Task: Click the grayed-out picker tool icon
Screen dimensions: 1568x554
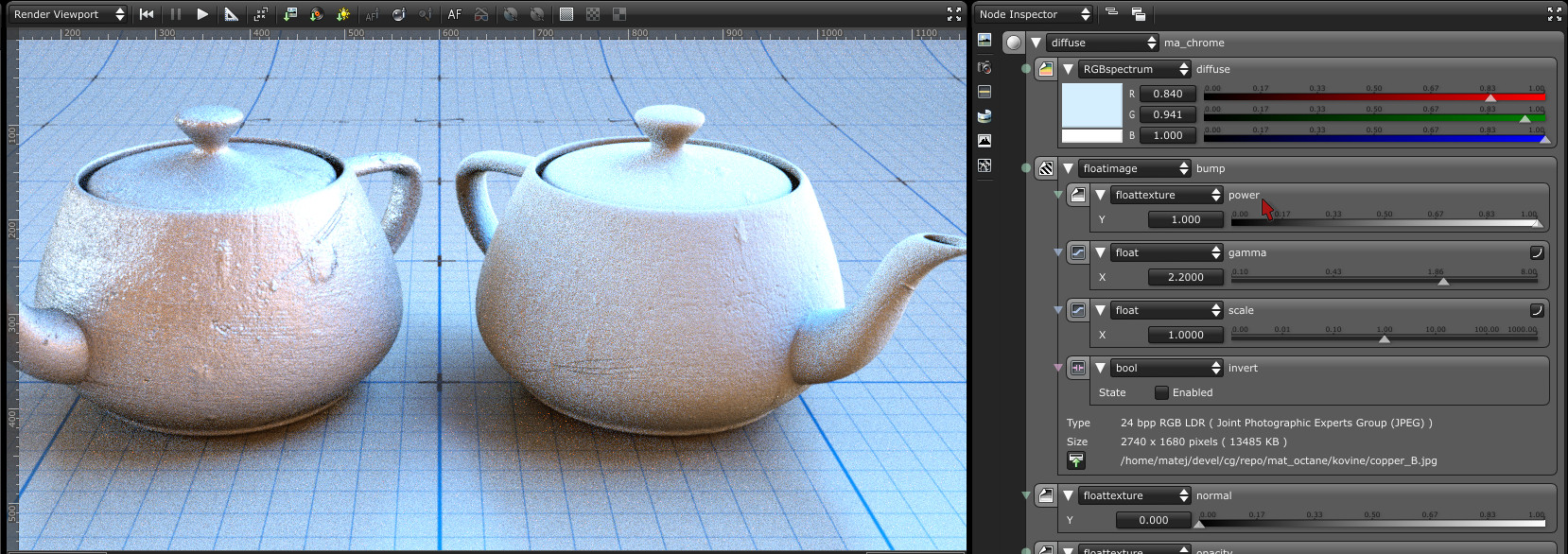Action: [x=426, y=14]
